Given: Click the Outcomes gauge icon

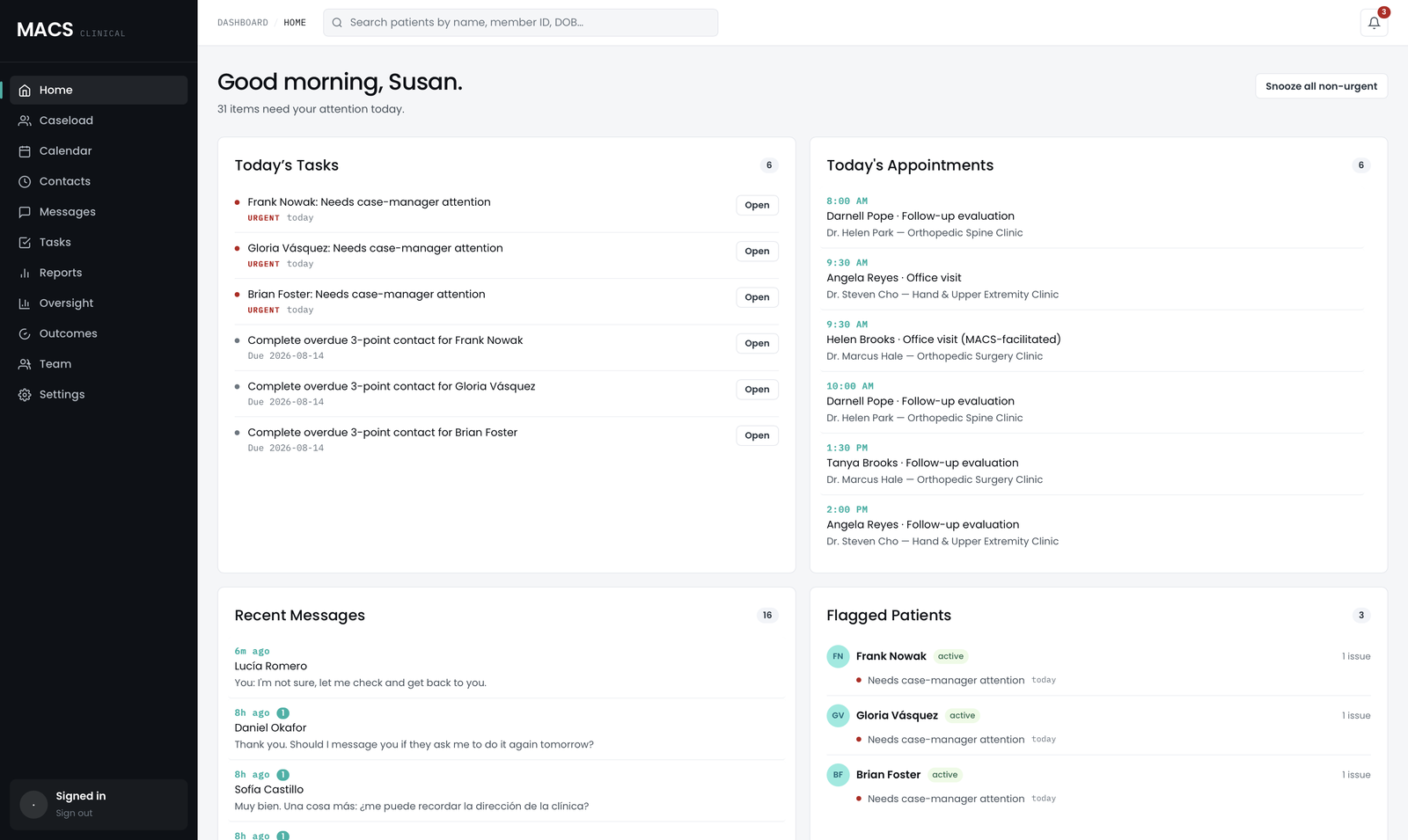Looking at the screenshot, I should coord(25,334).
